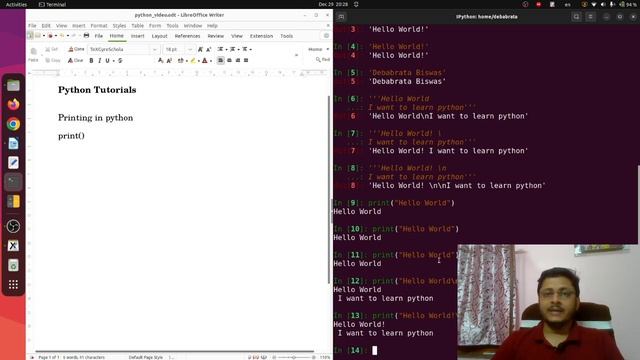Click the Cut button in Writer
The image size is (640, 360).
click(x=52, y=49)
